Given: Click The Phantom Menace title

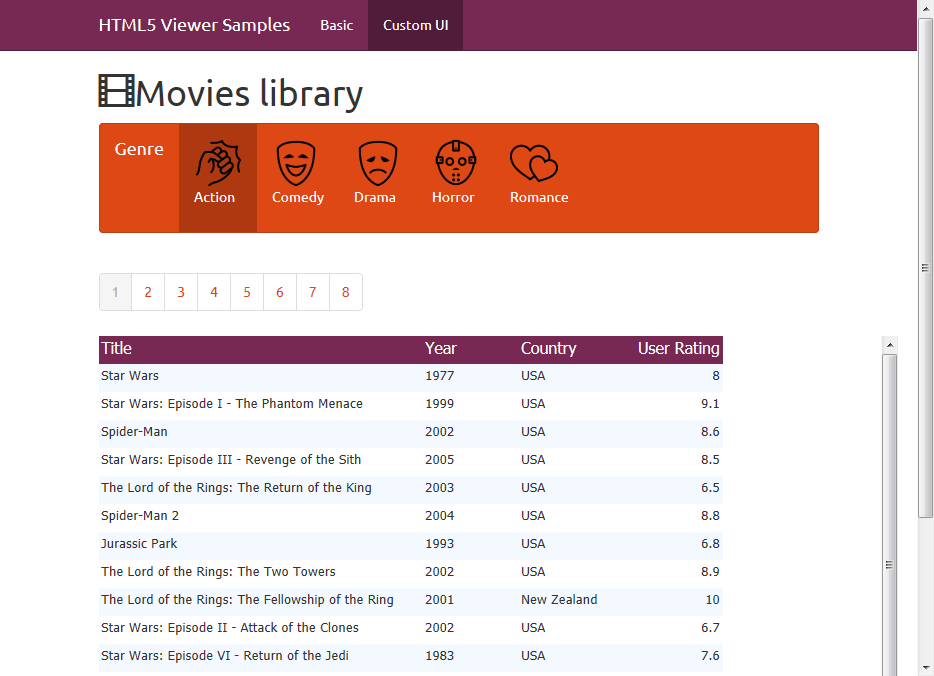Looking at the screenshot, I should click(x=230, y=403).
